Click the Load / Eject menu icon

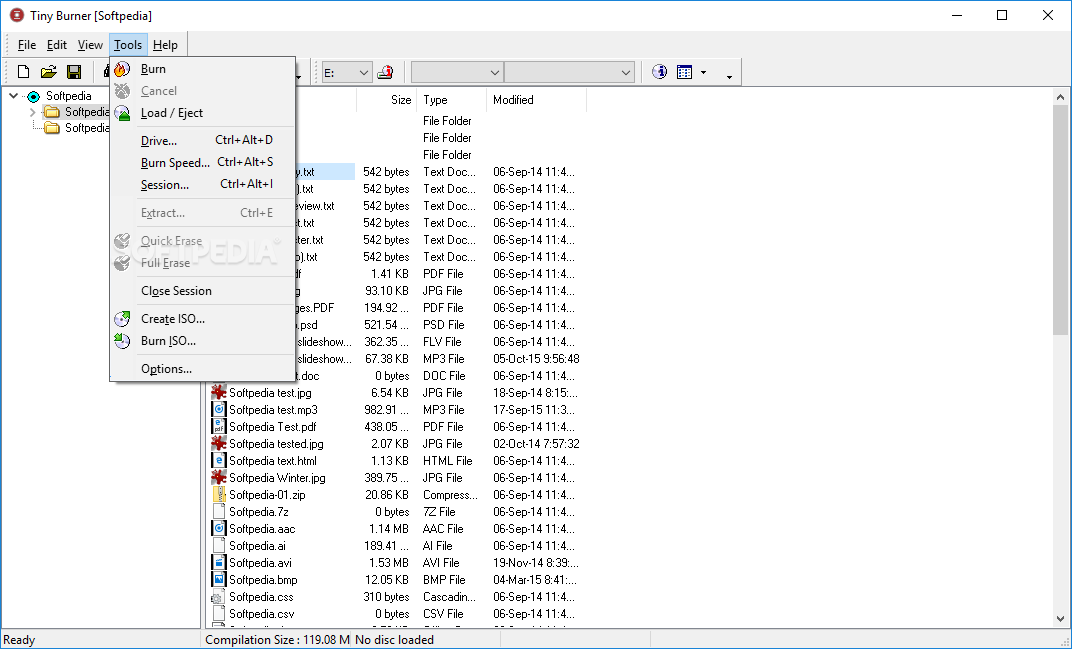(x=122, y=113)
